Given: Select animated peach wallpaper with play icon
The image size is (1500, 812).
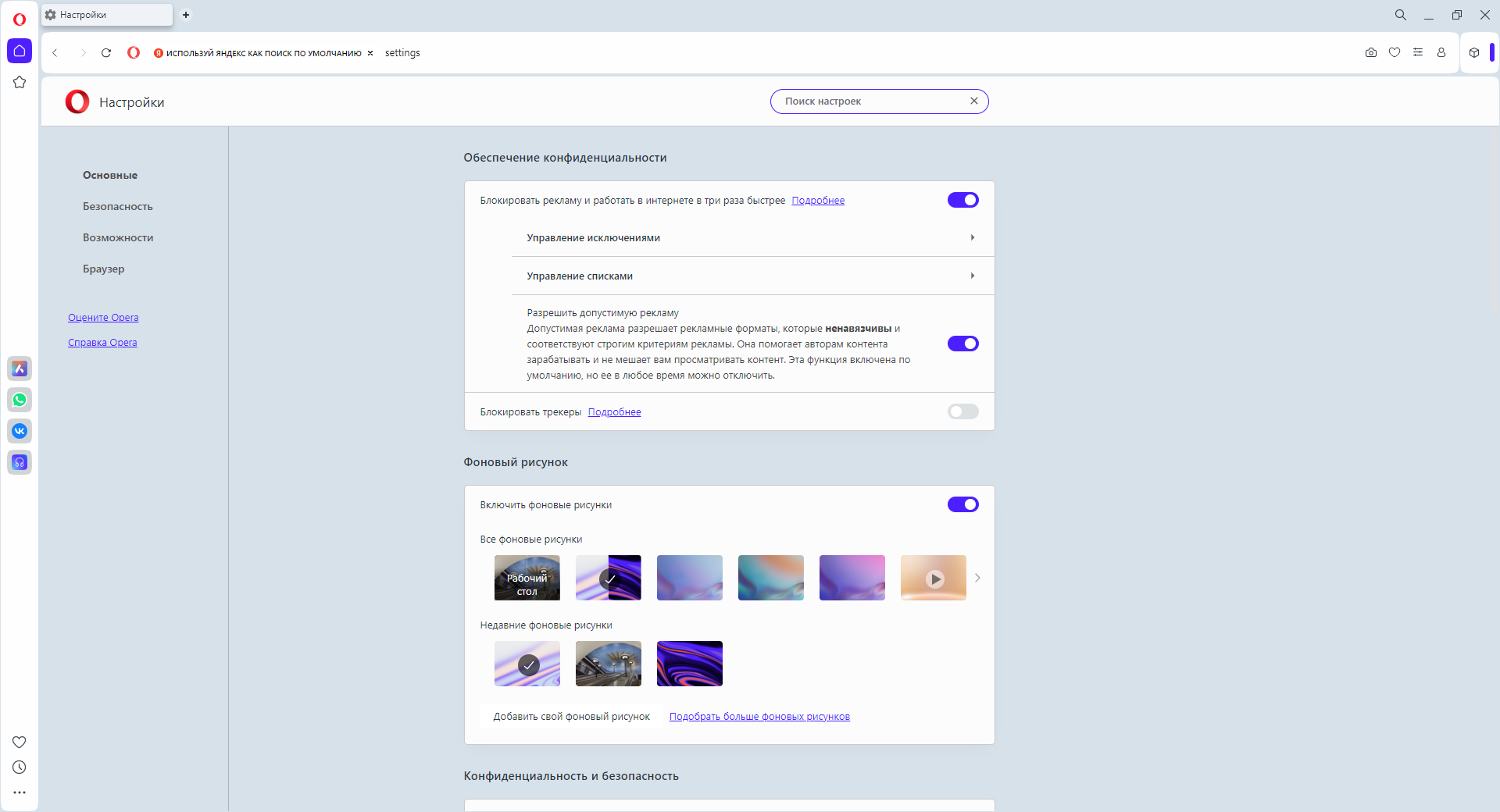Looking at the screenshot, I should click(934, 578).
